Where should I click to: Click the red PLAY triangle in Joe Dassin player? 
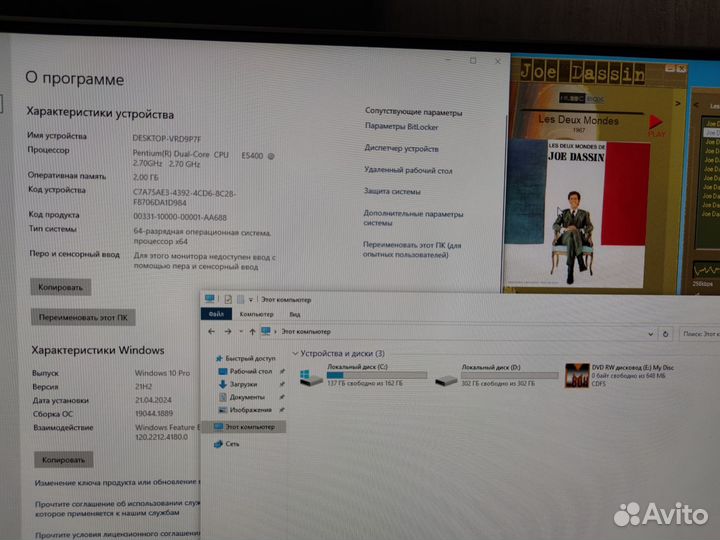click(655, 122)
